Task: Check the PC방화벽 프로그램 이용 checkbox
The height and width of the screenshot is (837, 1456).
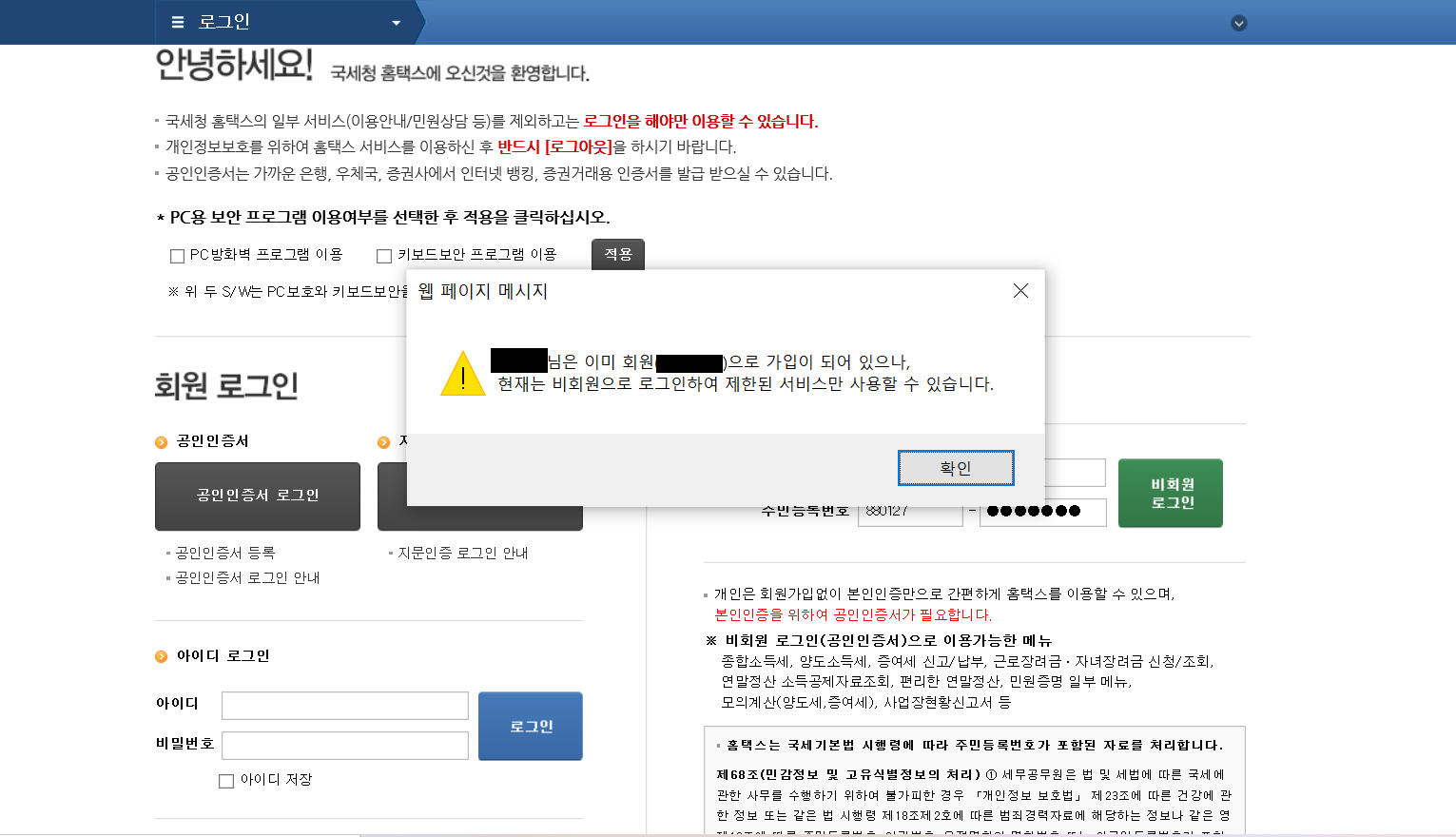Action: 177,256
